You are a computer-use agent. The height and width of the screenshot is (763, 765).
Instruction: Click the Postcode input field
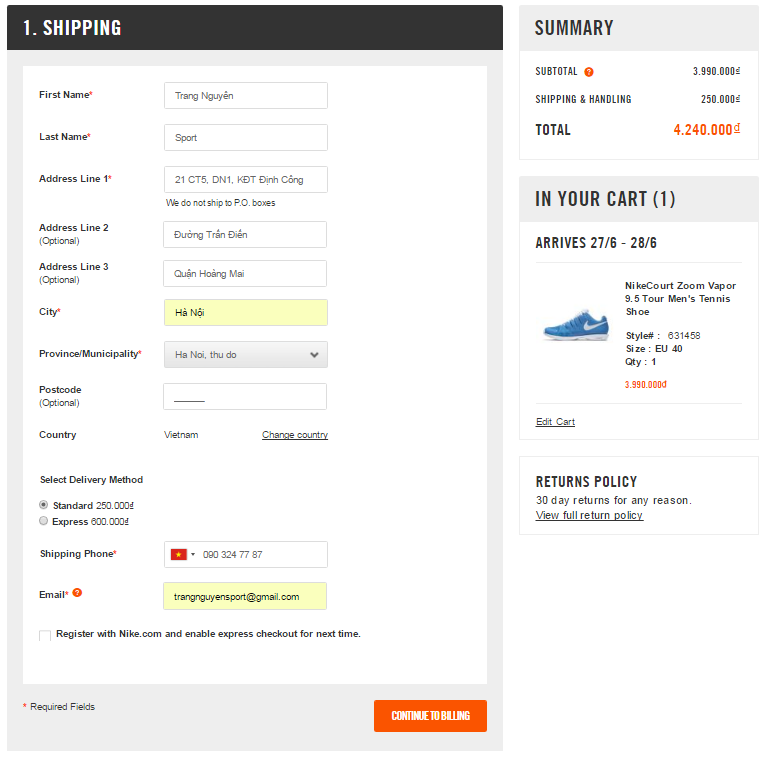[x=245, y=397]
